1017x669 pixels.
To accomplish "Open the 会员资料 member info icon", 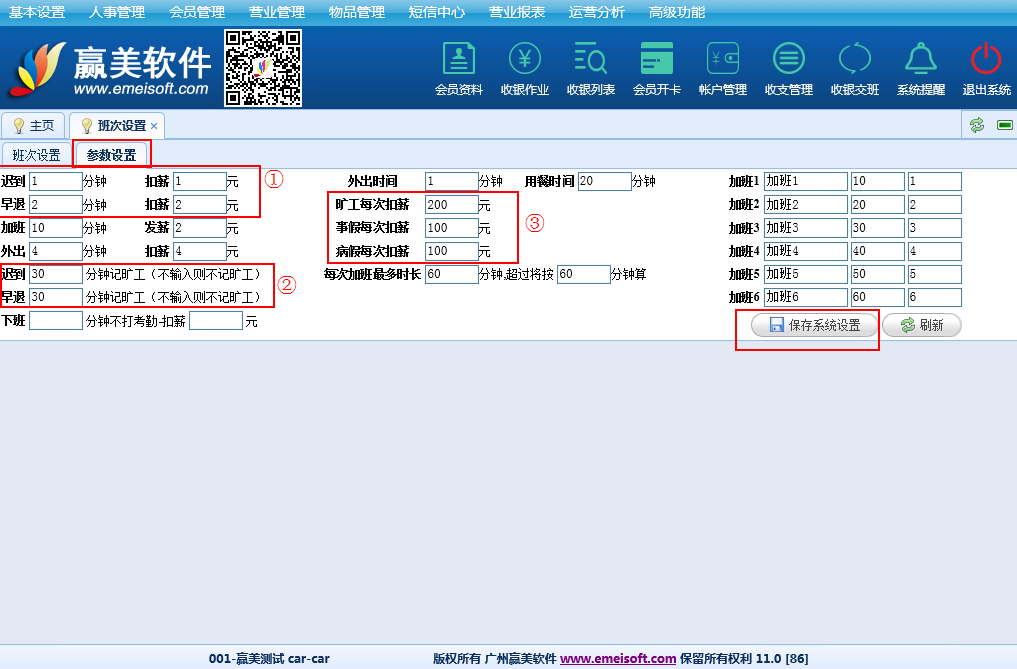I will (x=458, y=60).
